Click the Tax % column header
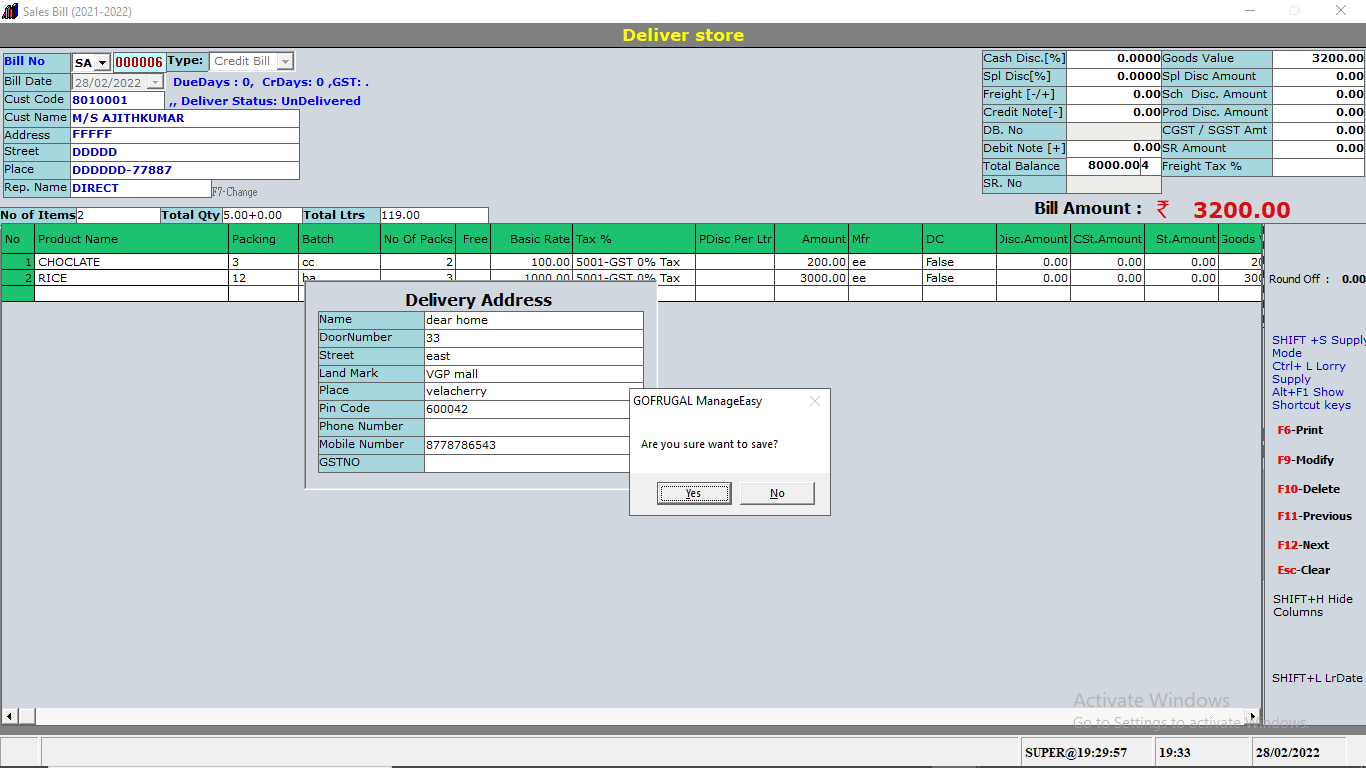 coord(634,239)
